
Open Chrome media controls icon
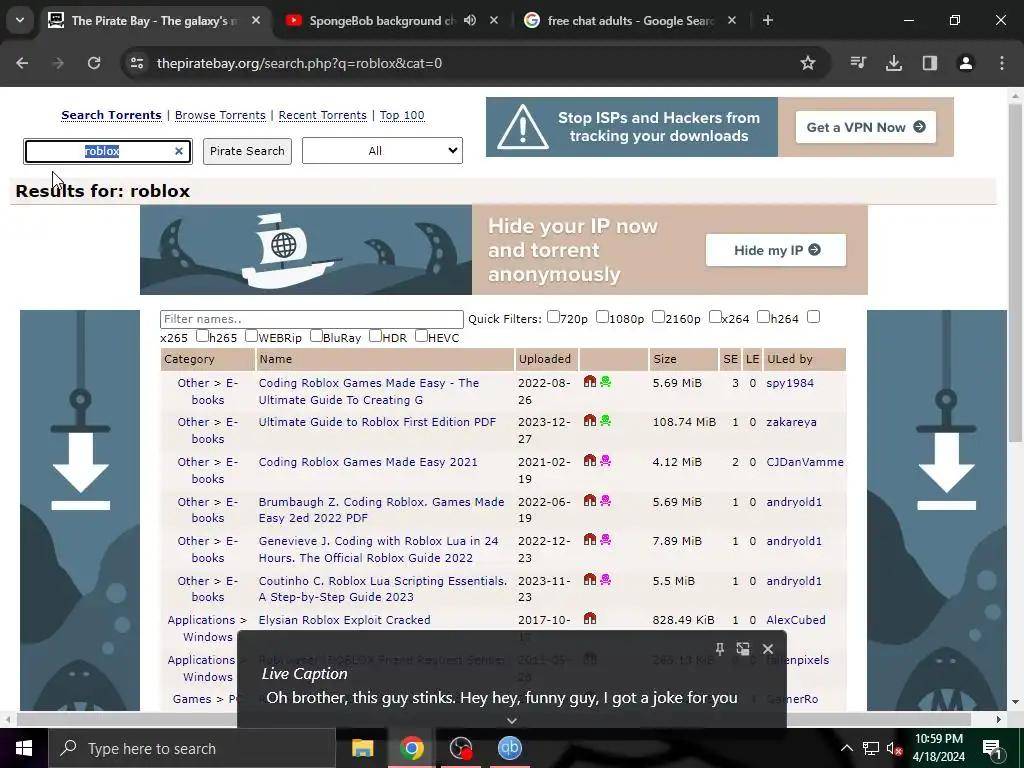[x=858, y=63]
